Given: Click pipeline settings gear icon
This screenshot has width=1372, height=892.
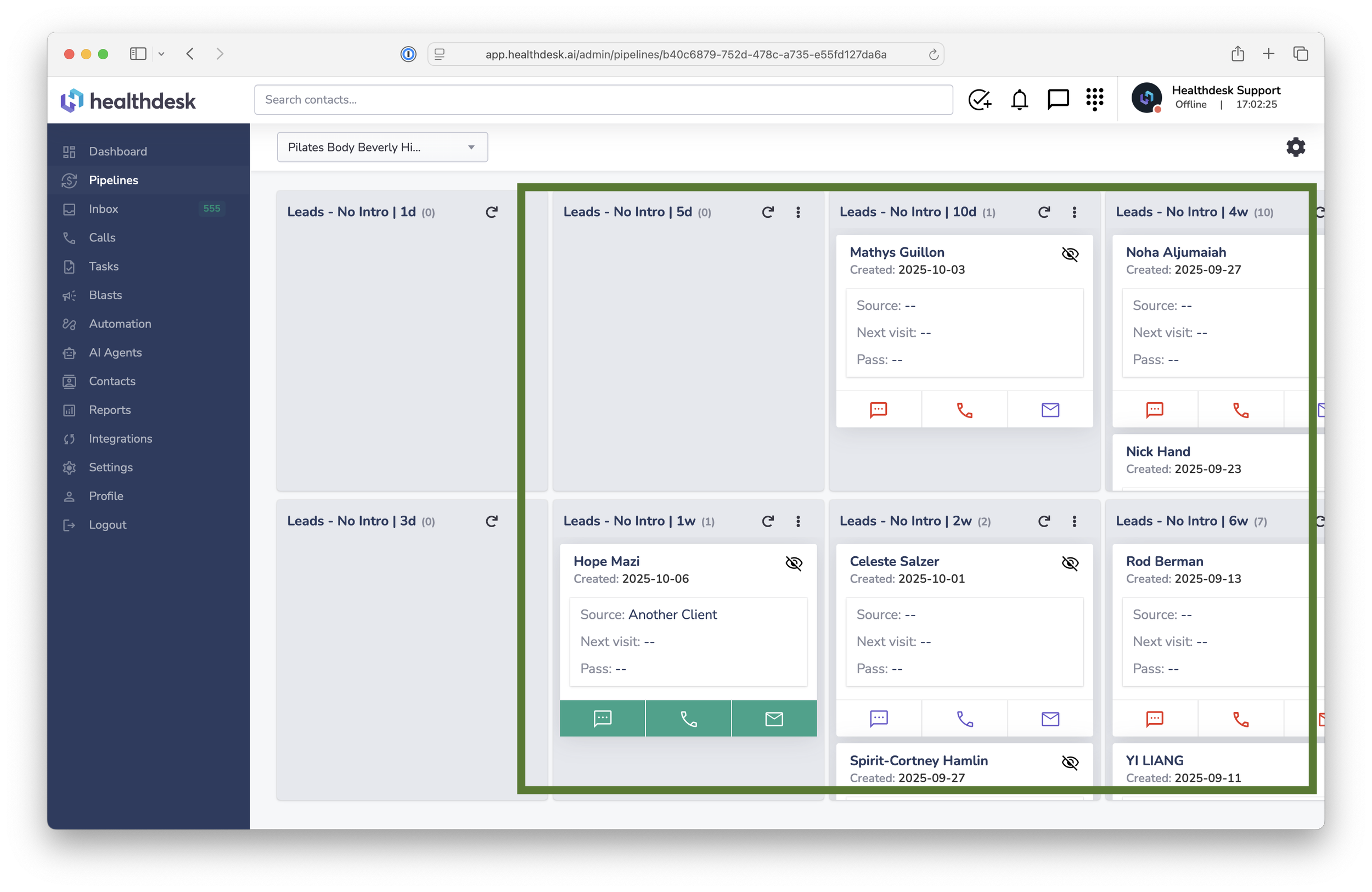Looking at the screenshot, I should click(1295, 147).
